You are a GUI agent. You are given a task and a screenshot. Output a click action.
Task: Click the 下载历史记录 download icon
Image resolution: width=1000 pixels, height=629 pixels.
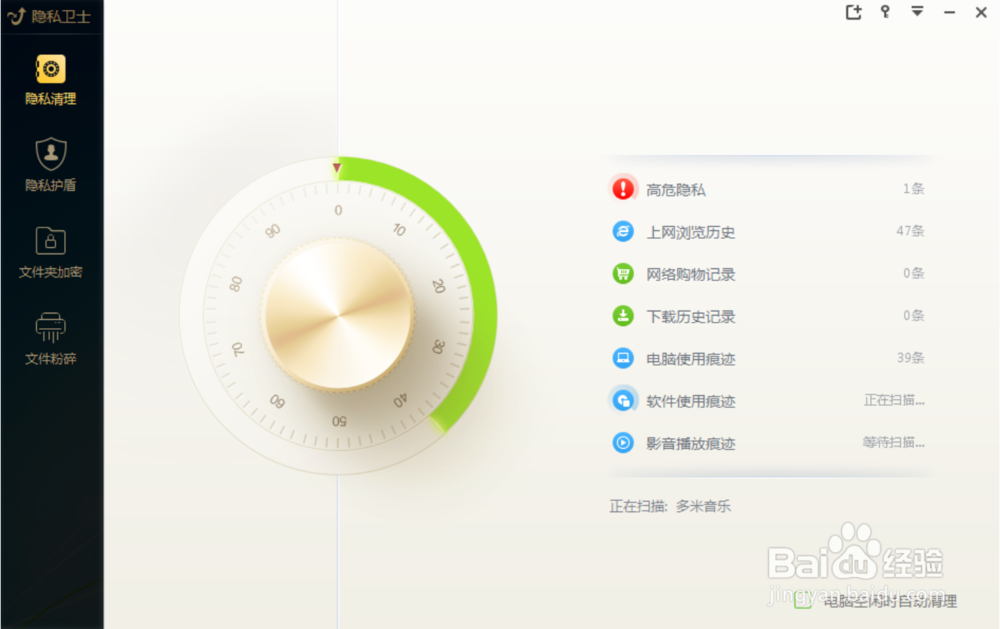point(623,316)
